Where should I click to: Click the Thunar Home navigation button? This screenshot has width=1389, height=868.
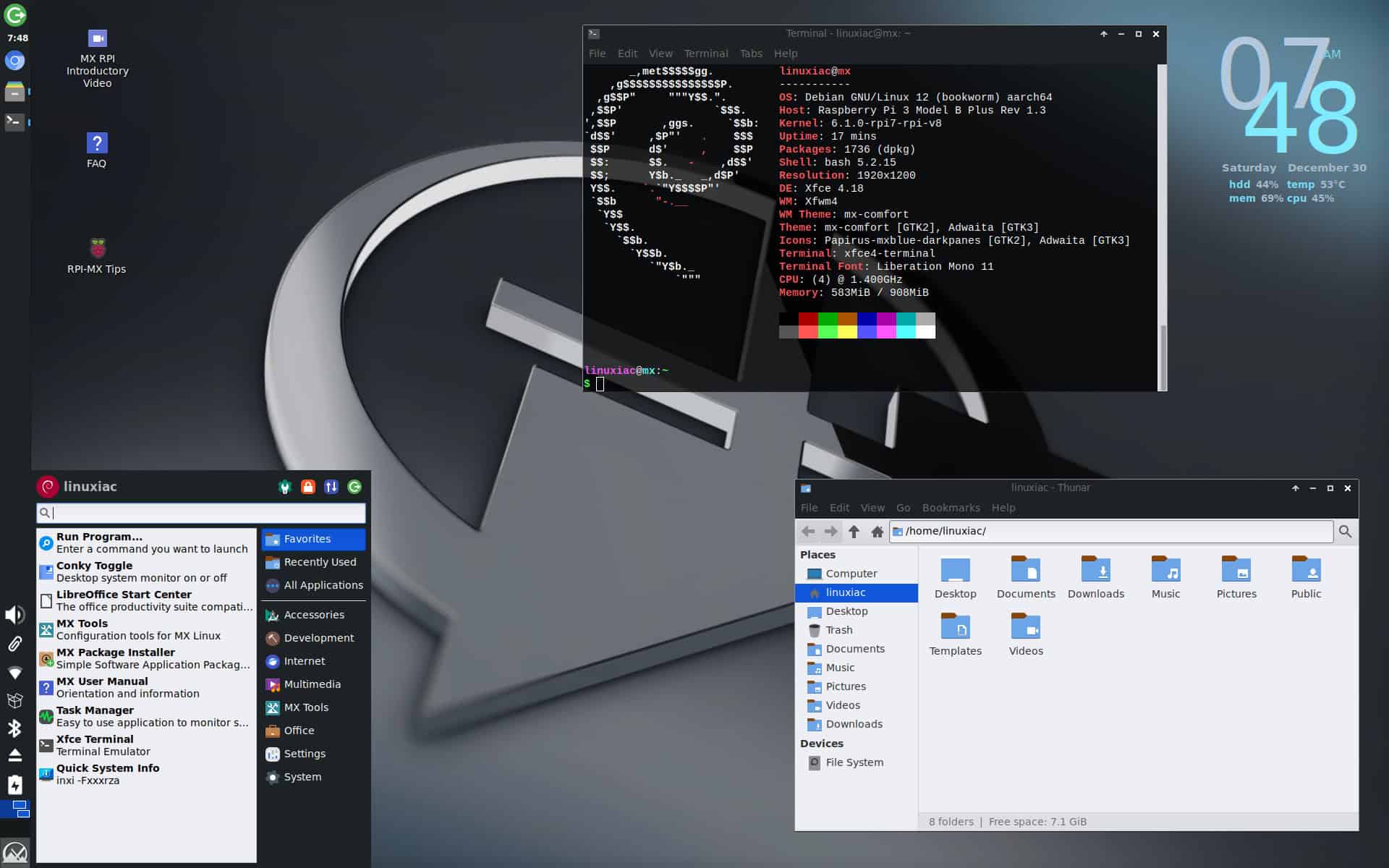click(x=878, y=532)
